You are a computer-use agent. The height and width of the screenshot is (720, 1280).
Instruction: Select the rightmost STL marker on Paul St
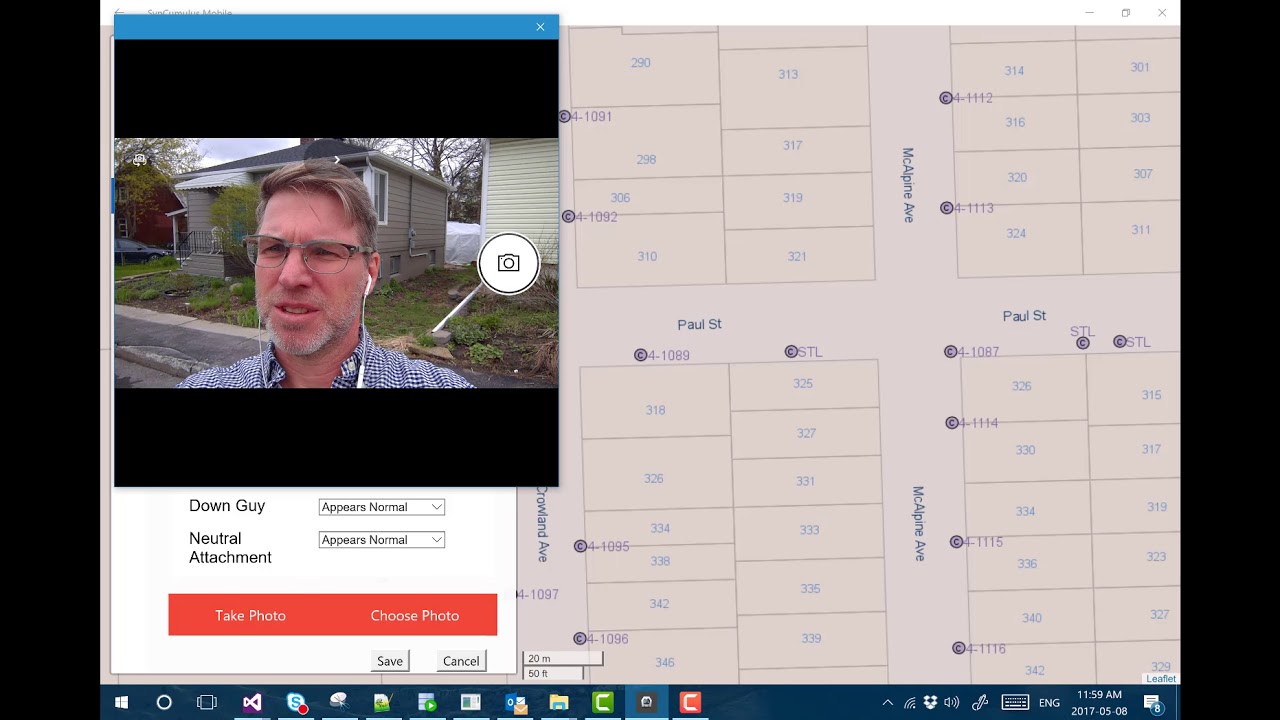[x=1120, y=342]
